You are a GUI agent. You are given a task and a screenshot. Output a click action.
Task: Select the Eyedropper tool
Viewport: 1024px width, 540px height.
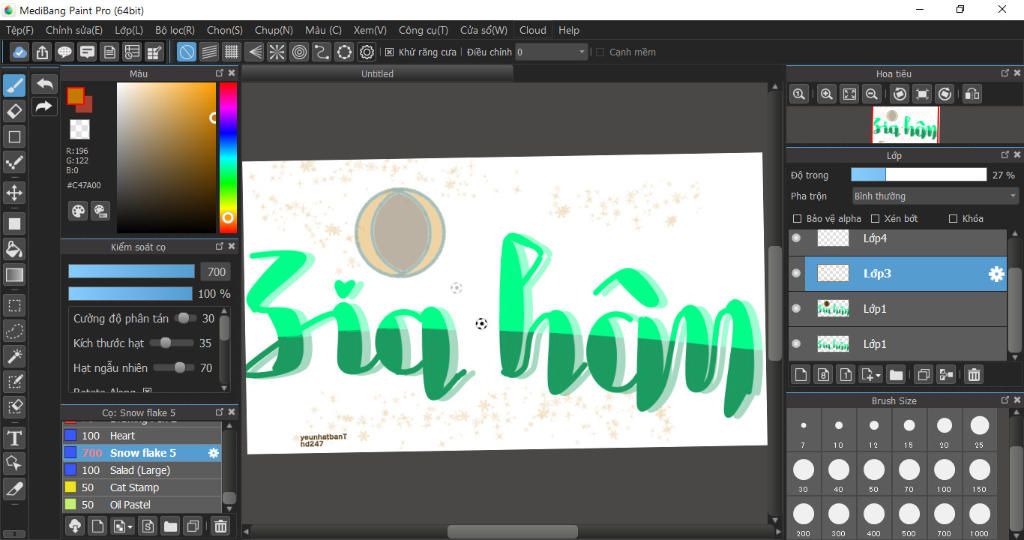click(14, 489)
